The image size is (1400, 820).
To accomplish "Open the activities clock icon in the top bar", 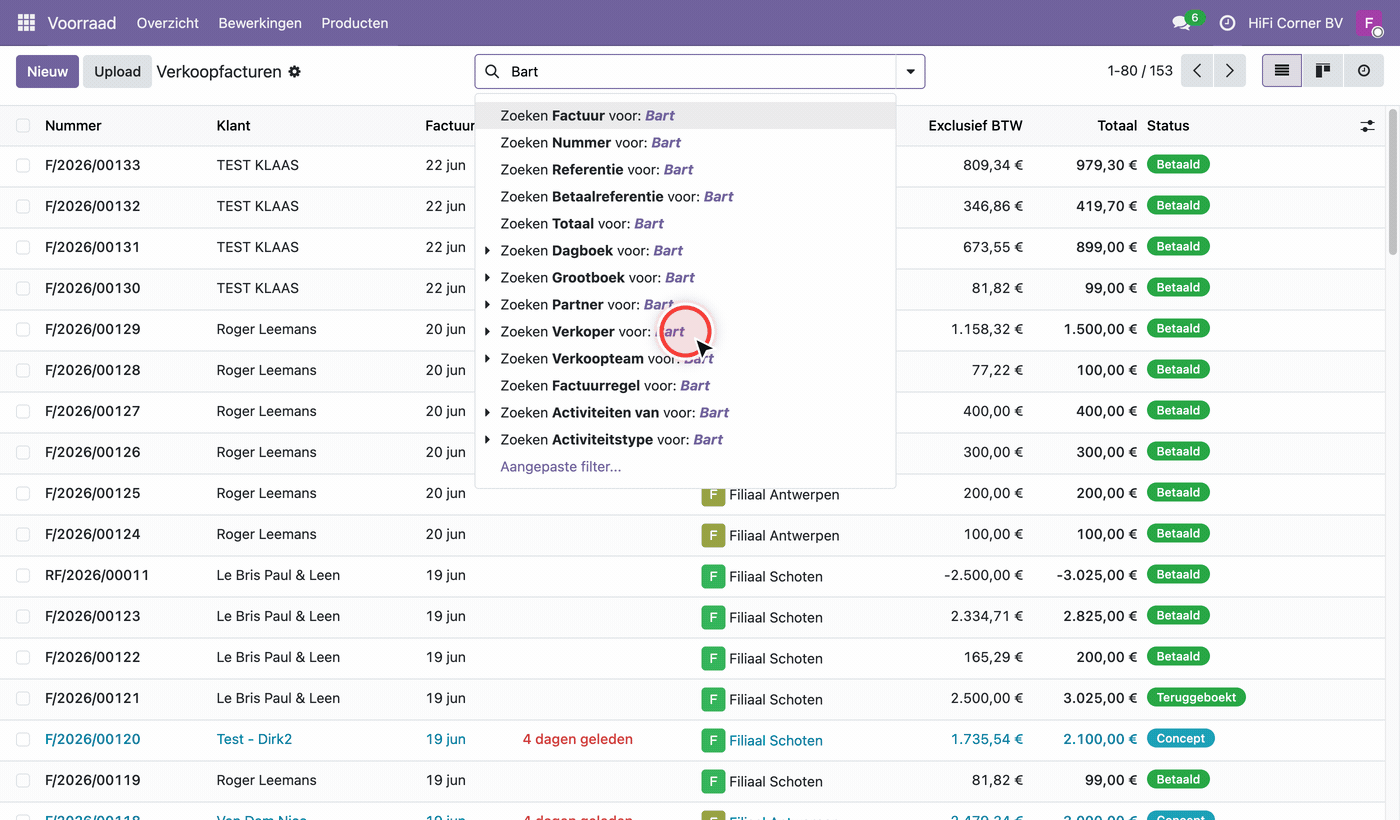I will [1227, 23].
